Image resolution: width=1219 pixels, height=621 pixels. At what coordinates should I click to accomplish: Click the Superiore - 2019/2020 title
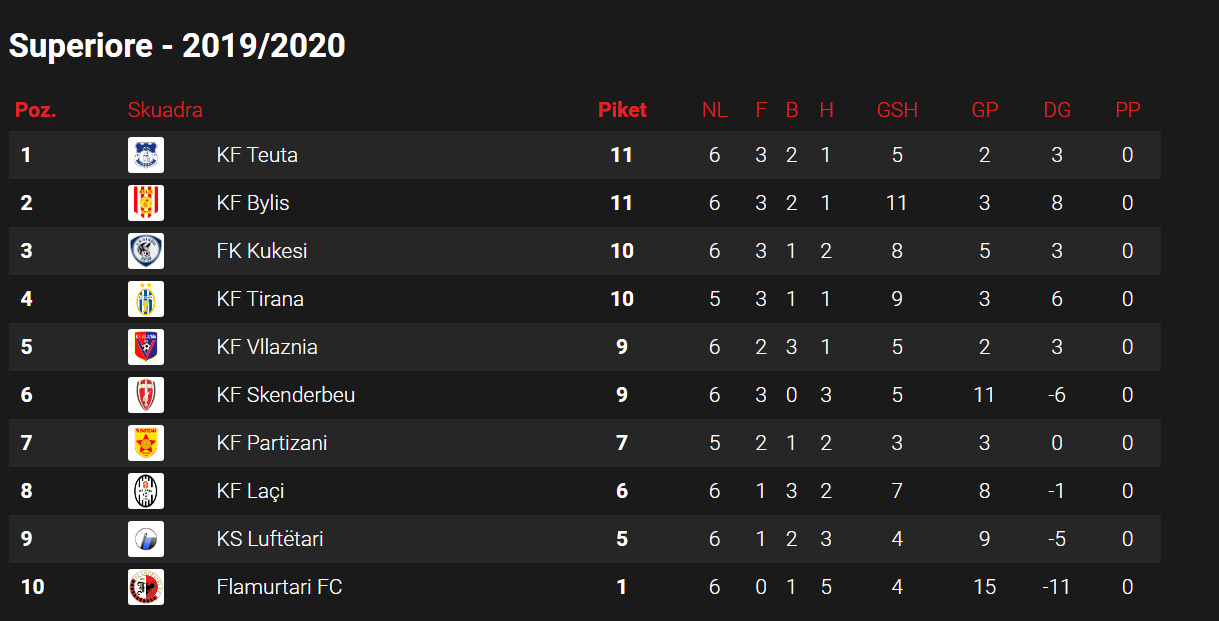click(x=177, y=46)
